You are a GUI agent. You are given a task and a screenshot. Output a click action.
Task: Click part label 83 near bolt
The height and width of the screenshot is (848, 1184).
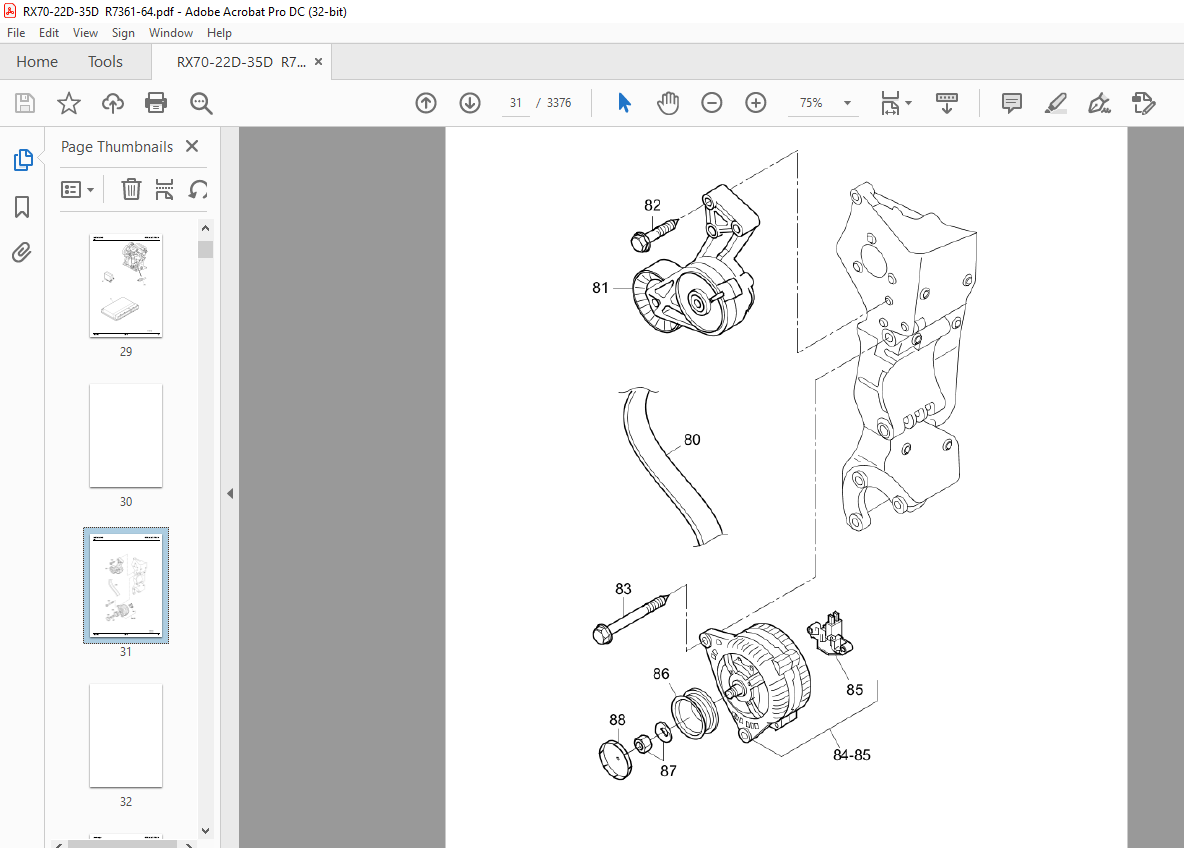coord(623,588)
